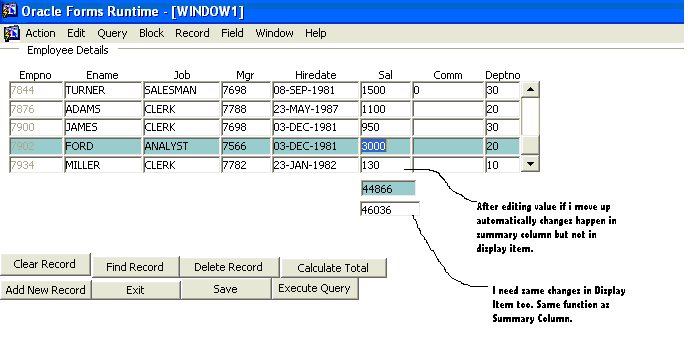Click the Mgr field 7782
This screenshot has height=360, width=688.
point(246,165)
